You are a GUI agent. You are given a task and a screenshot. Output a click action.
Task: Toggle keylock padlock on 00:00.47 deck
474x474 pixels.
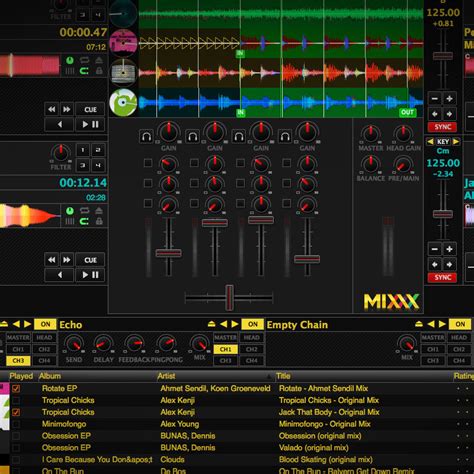(x=99, y=71)
